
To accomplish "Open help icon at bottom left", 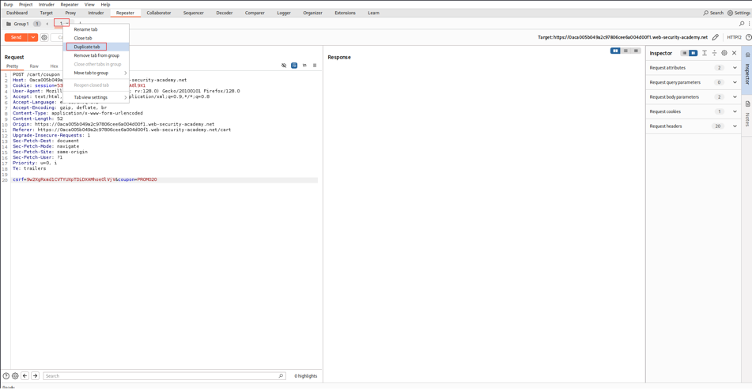I will [x=6, y=376].
